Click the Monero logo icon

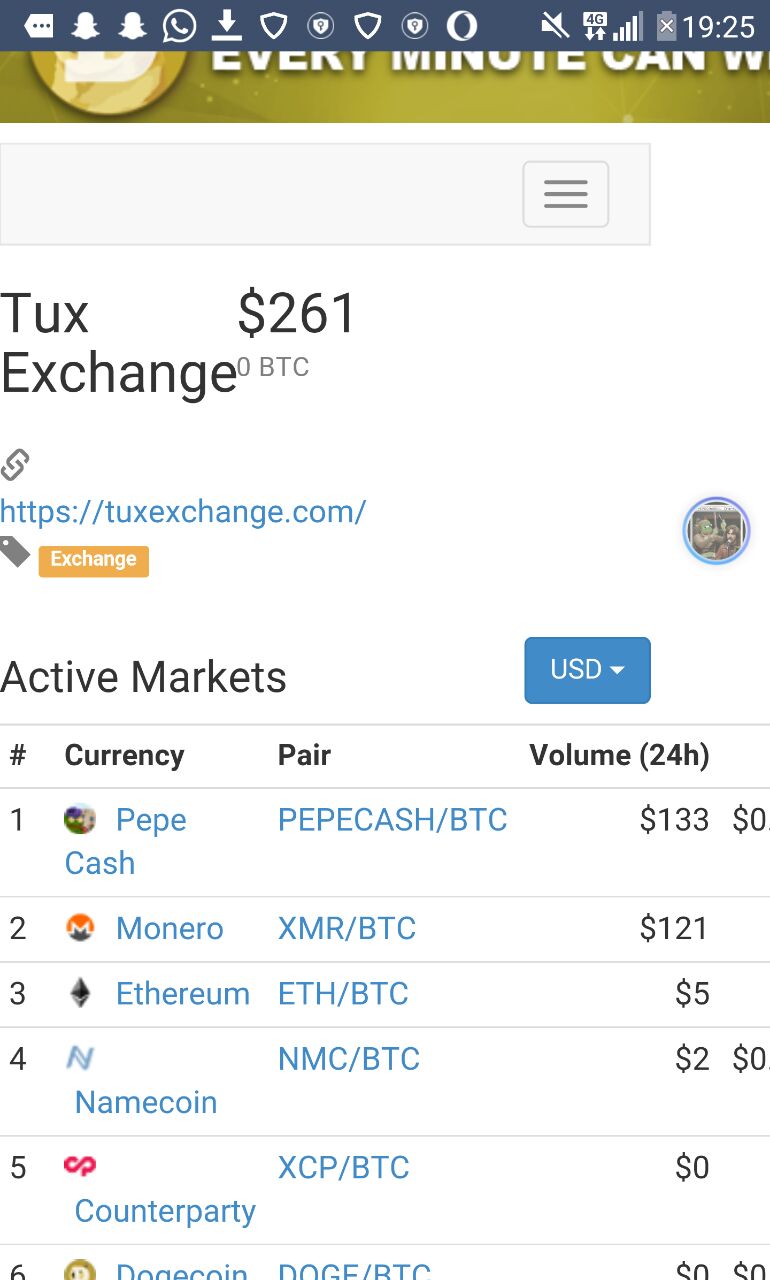(80, 928)
